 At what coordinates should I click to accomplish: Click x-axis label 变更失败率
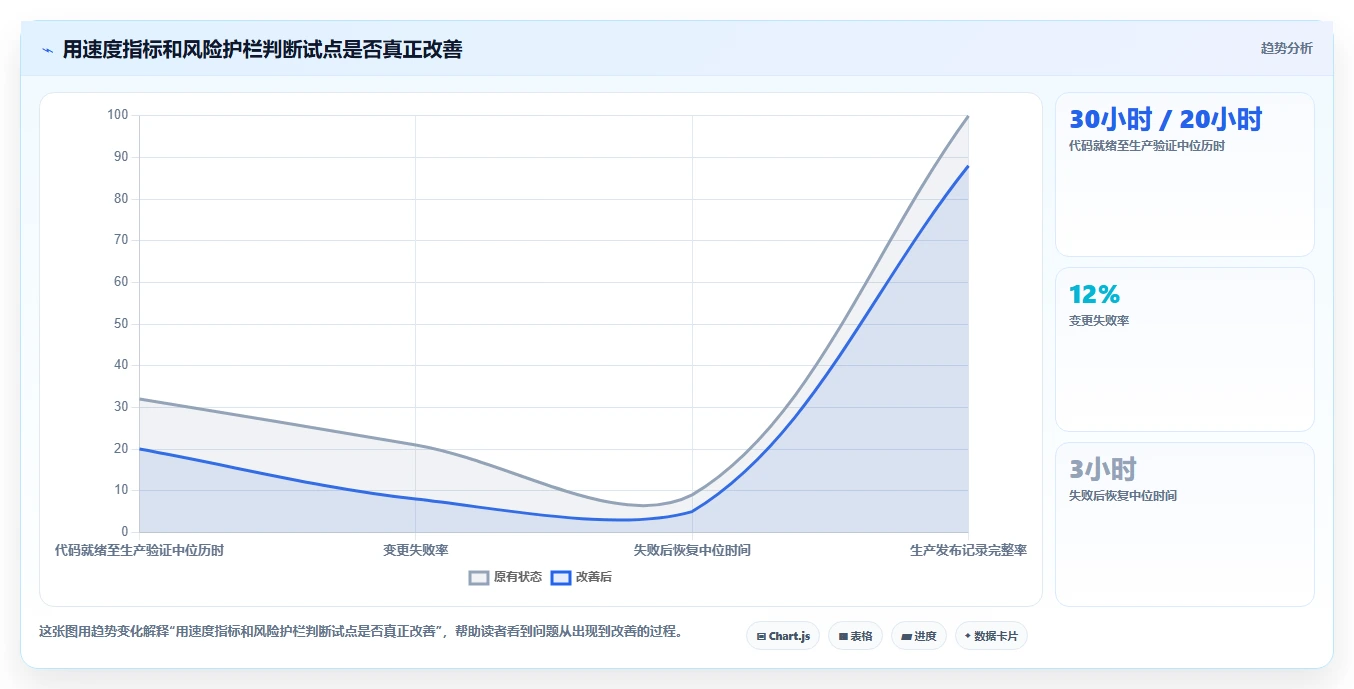coord(416,550)
